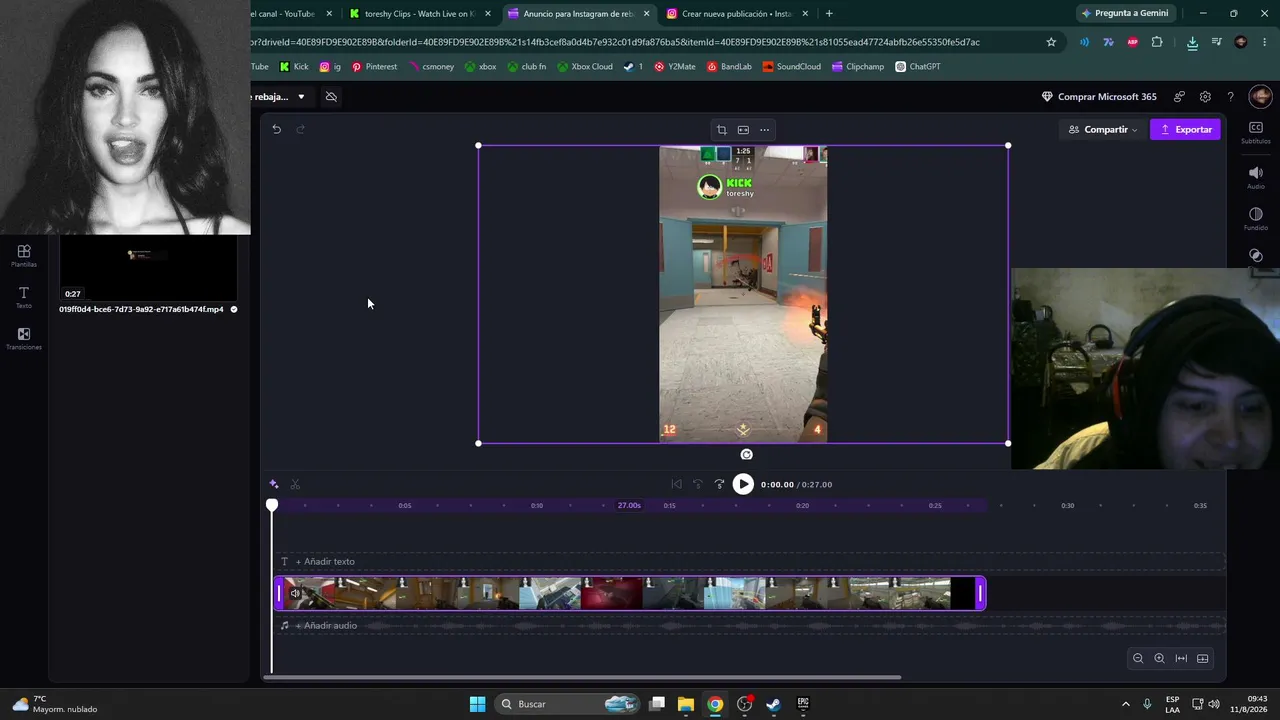The height and width of the screenshot is (720, 1280).
Task: Click the rotate handle below the preview
Action: point(746,454)
